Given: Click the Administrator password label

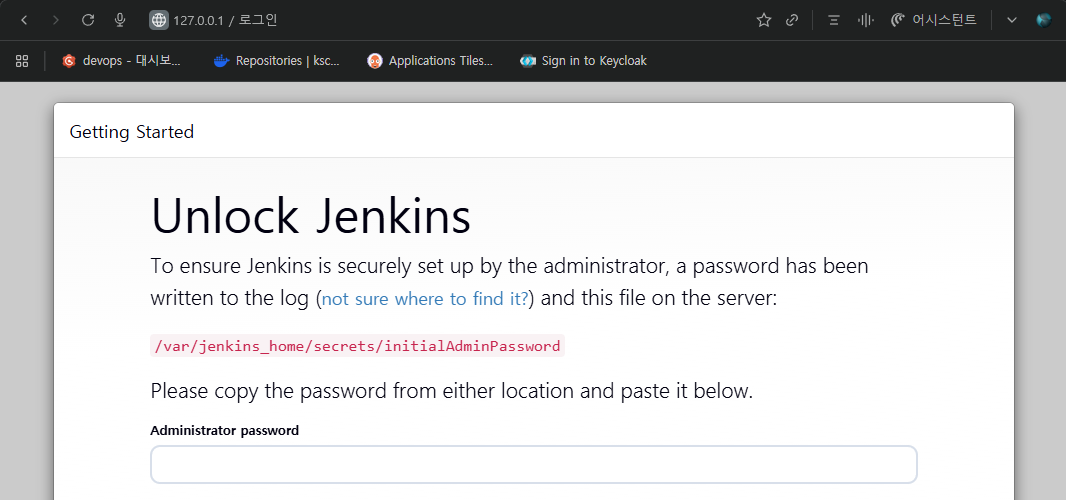Looking at the screenshot, I should pos(224,431).
